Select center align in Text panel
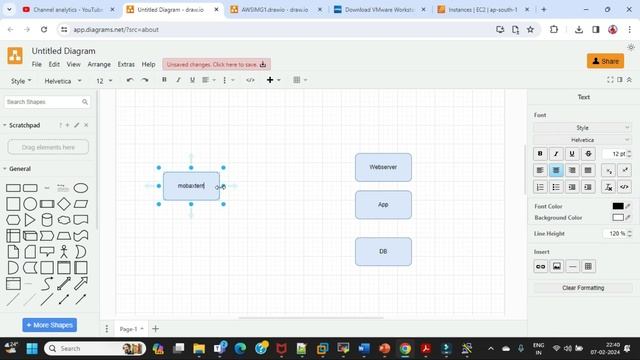 tap(556, 170)
